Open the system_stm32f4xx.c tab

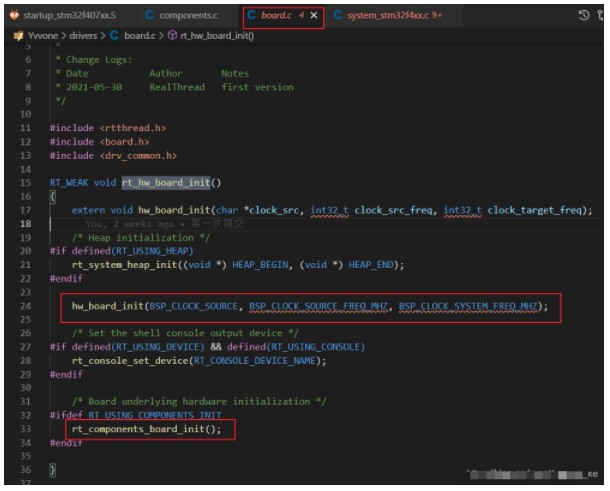394,16
